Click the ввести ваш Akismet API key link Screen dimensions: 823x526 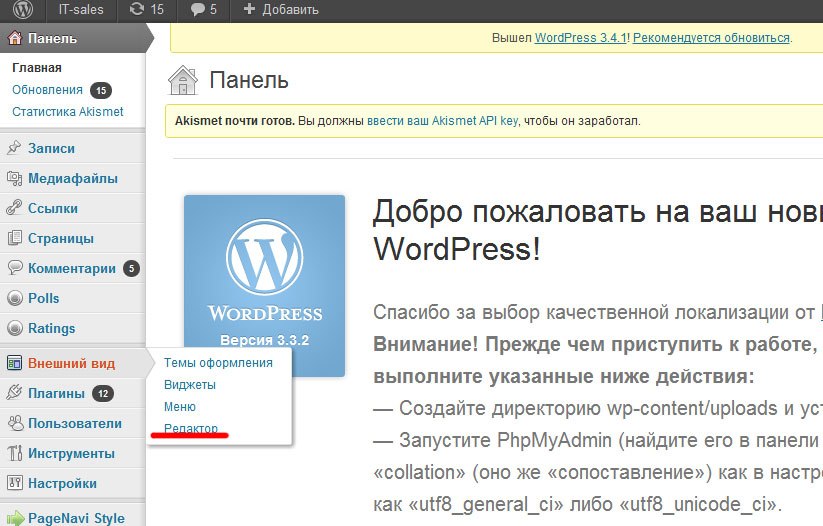click(x=442, y=121)
